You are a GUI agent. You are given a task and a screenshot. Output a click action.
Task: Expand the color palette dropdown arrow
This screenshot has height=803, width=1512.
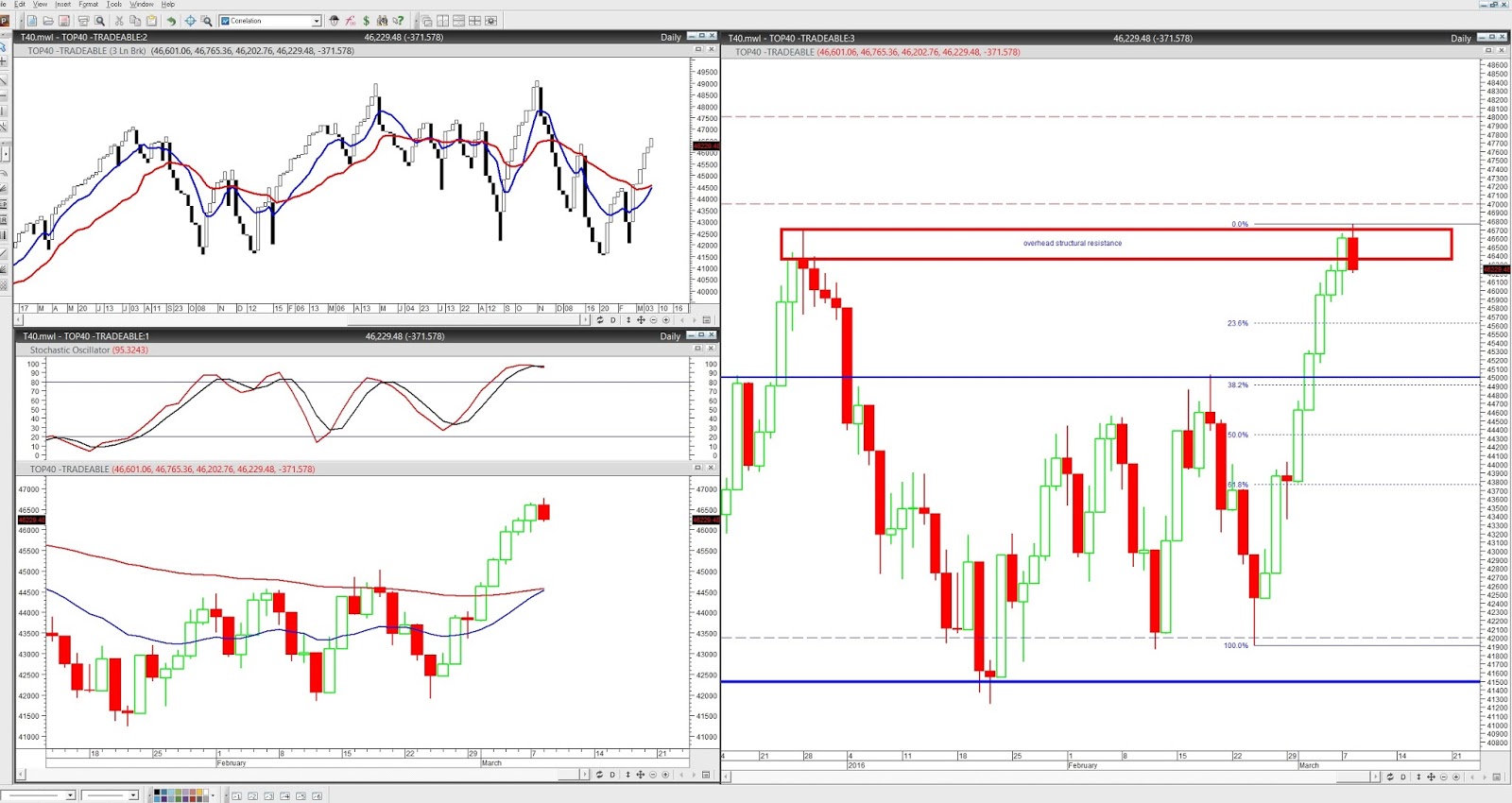click(213, 795)
